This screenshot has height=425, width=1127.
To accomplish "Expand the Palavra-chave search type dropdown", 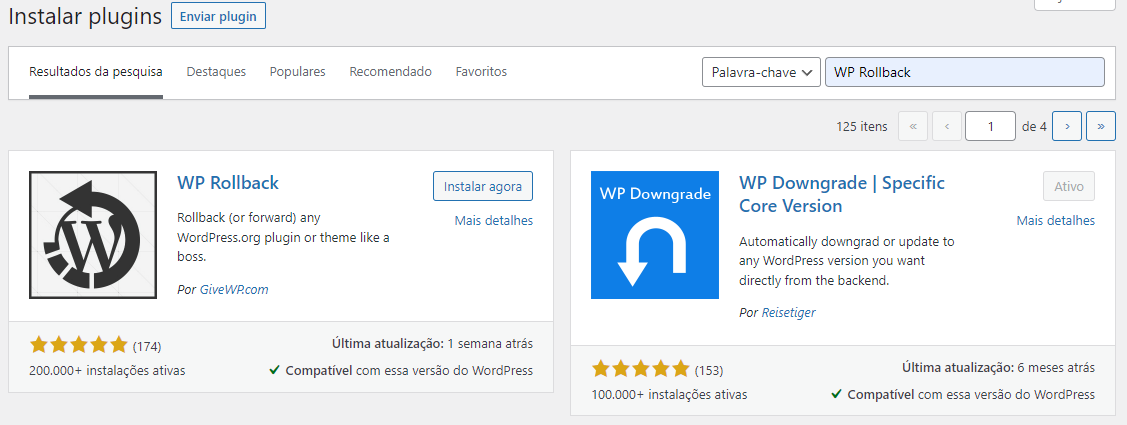I will pyautogui.click(x=761, y=72).
